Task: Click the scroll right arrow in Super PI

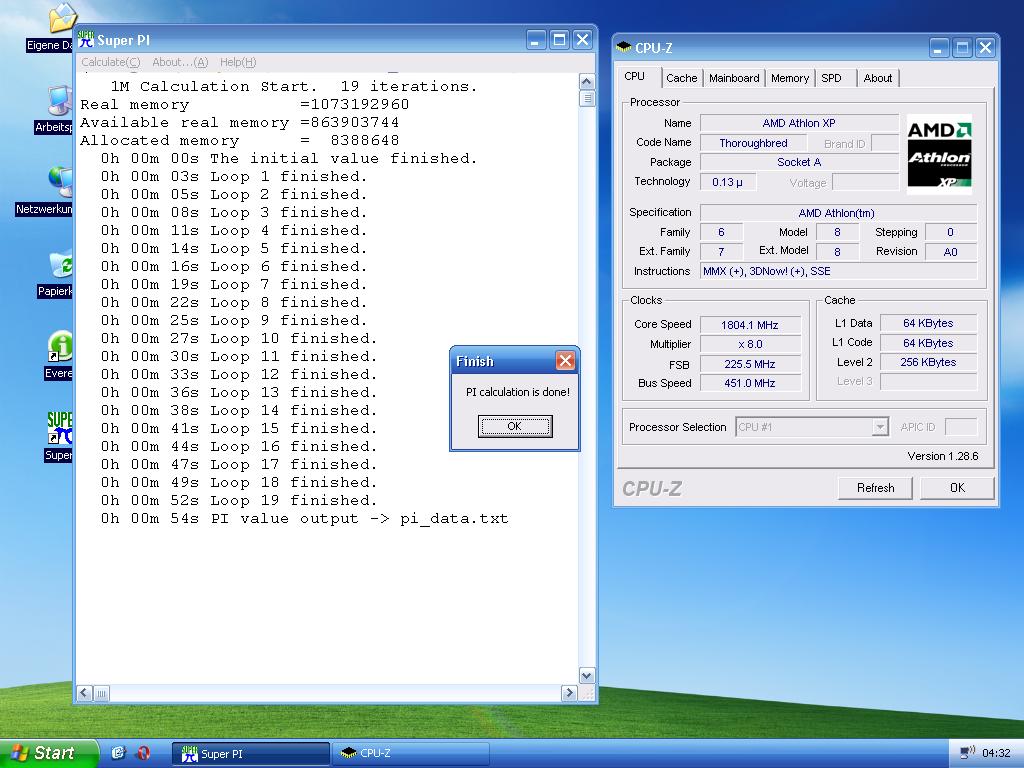Action: click(569, 693)
